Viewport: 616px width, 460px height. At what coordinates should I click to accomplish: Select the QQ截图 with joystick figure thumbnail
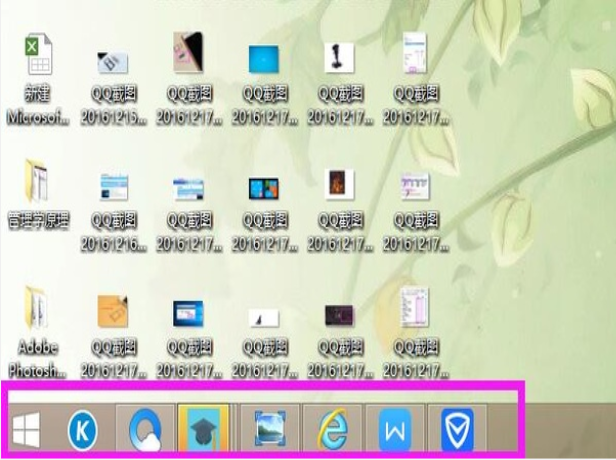coord(339,59)
